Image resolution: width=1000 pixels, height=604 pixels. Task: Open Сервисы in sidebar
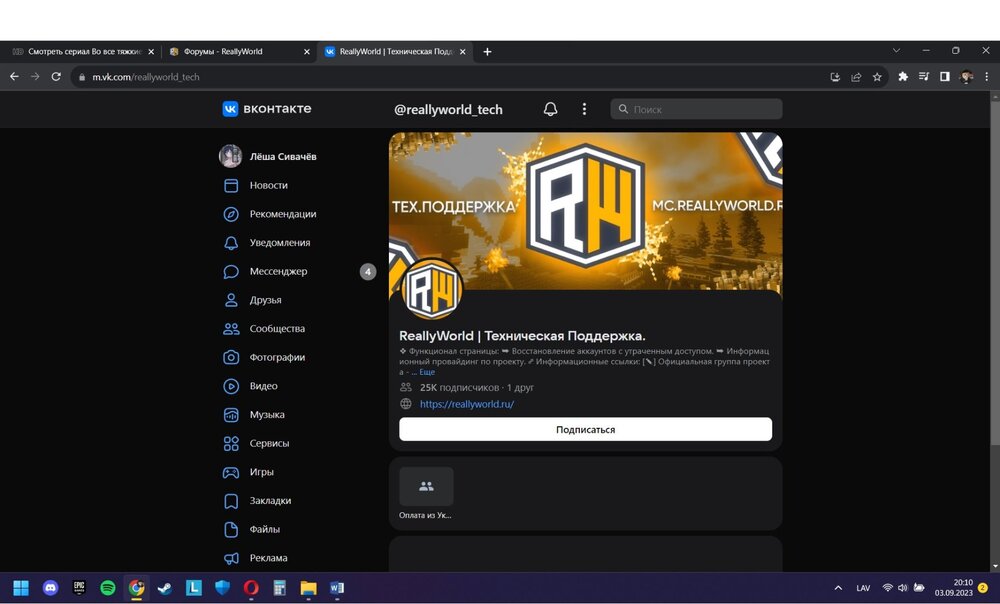point(269,443)
